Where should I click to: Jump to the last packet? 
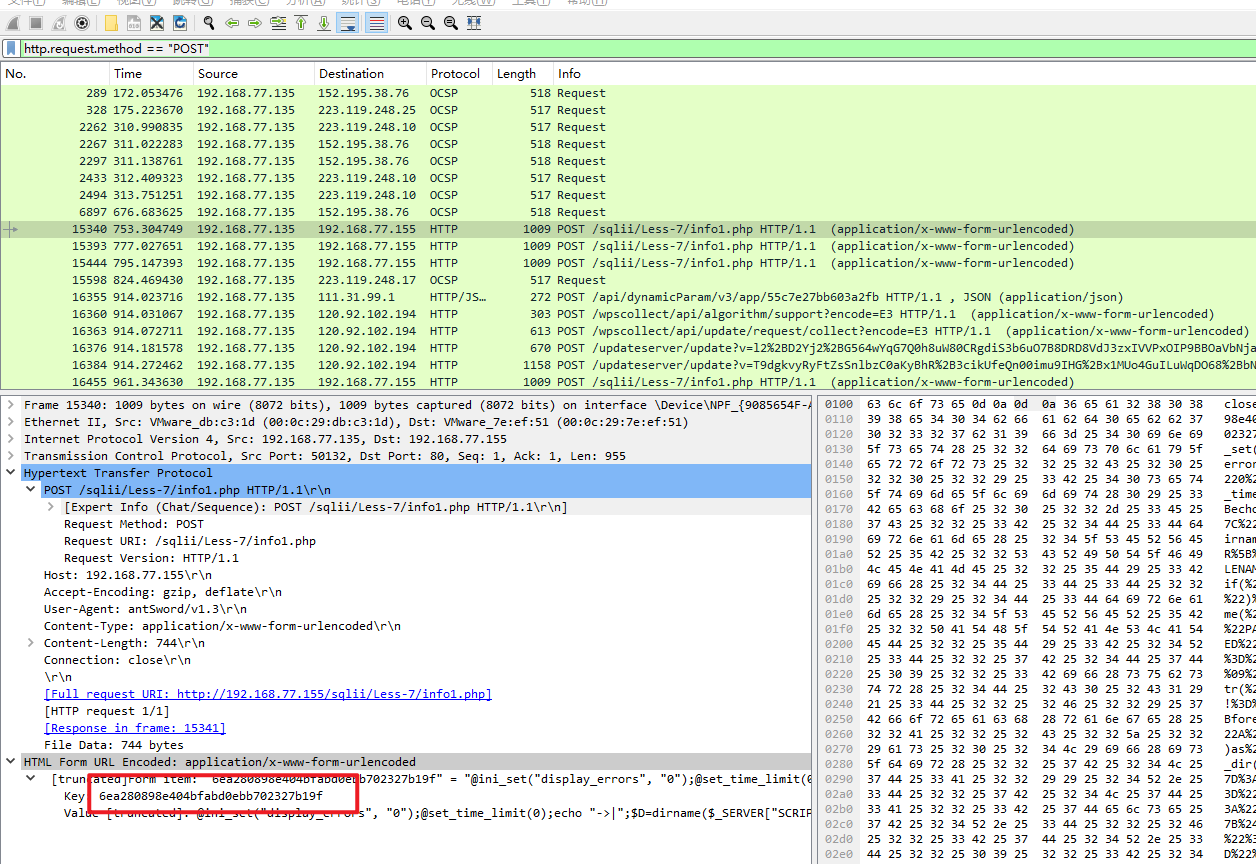click(x=324, y=22)
